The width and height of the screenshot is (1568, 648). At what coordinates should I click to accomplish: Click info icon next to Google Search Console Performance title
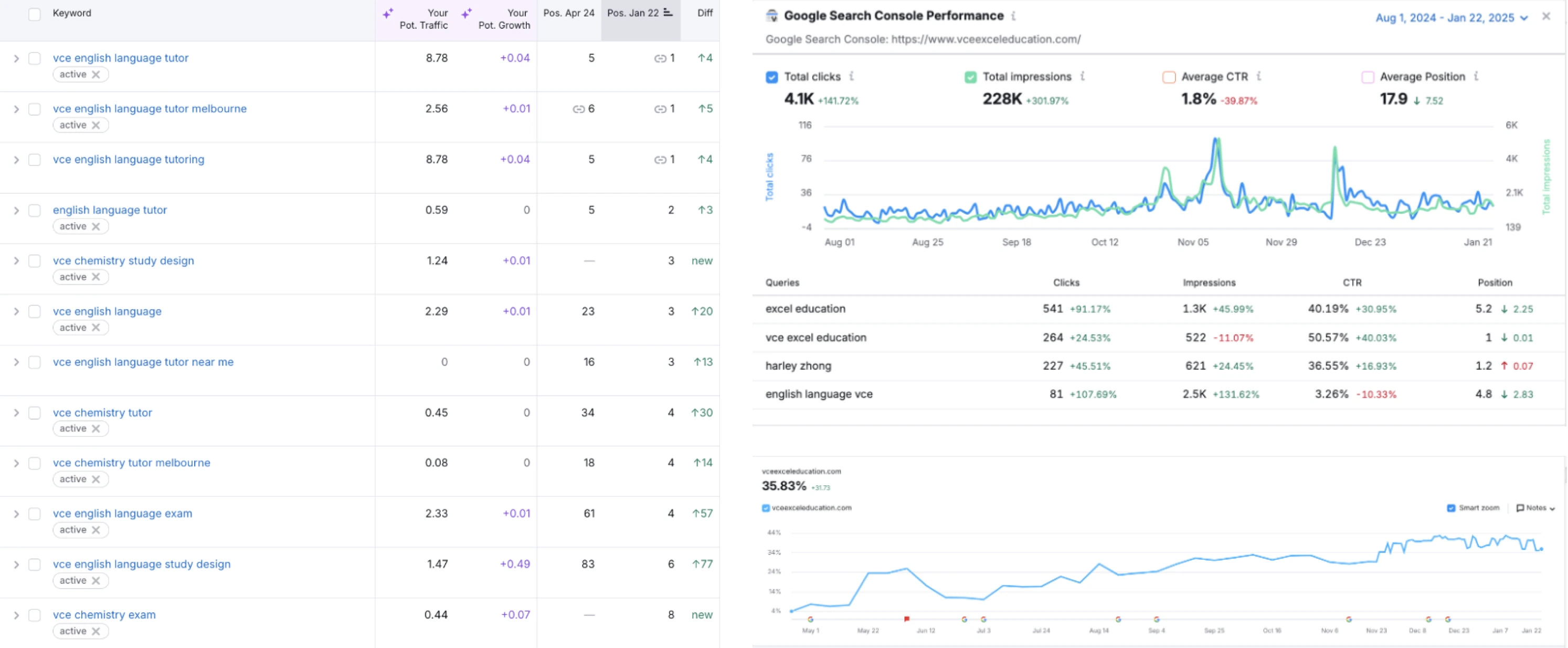(1013, 16)
